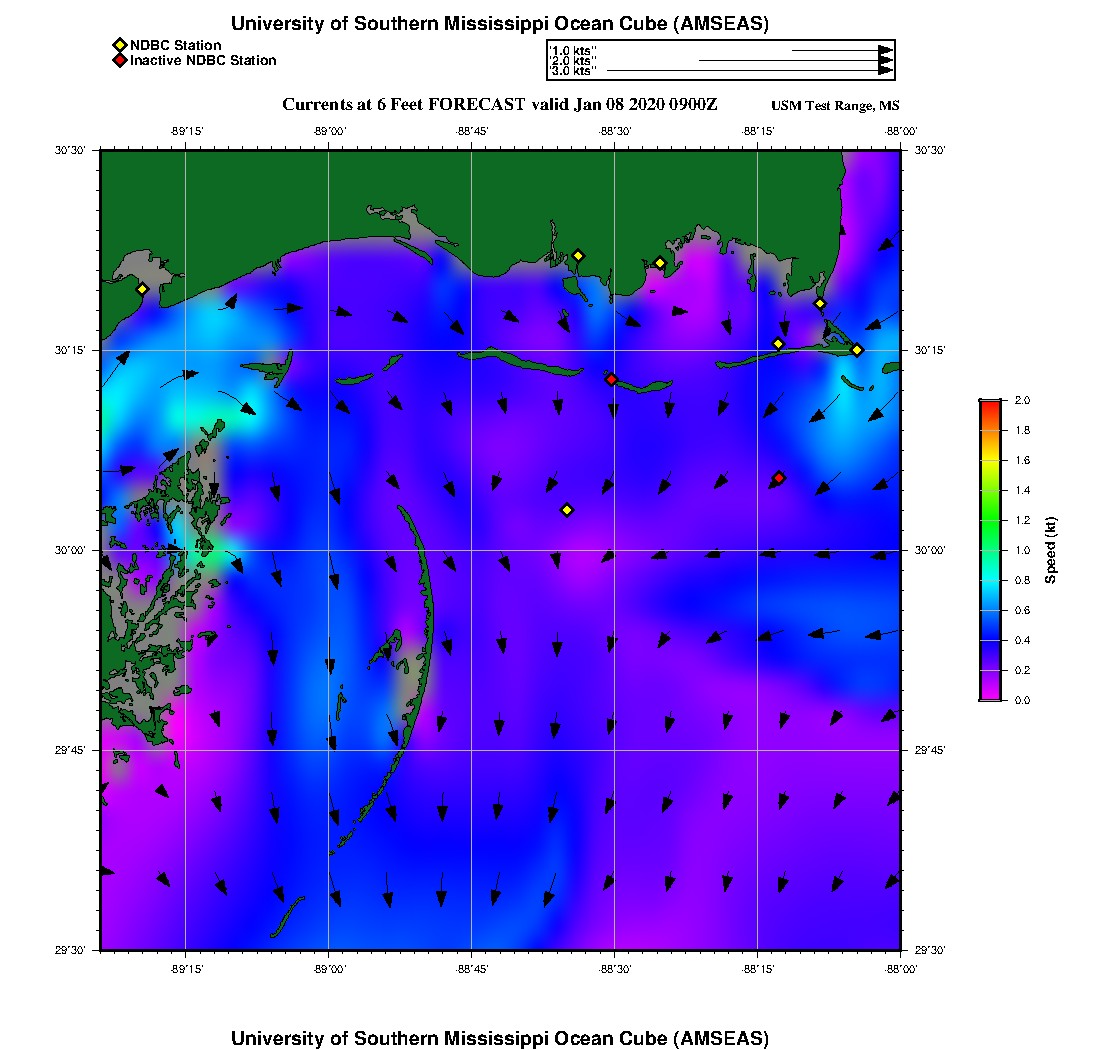Click the '0.6' tick label on the colorbar
Screen dimensions: 1100x1050
click(x=1022, y=610)
